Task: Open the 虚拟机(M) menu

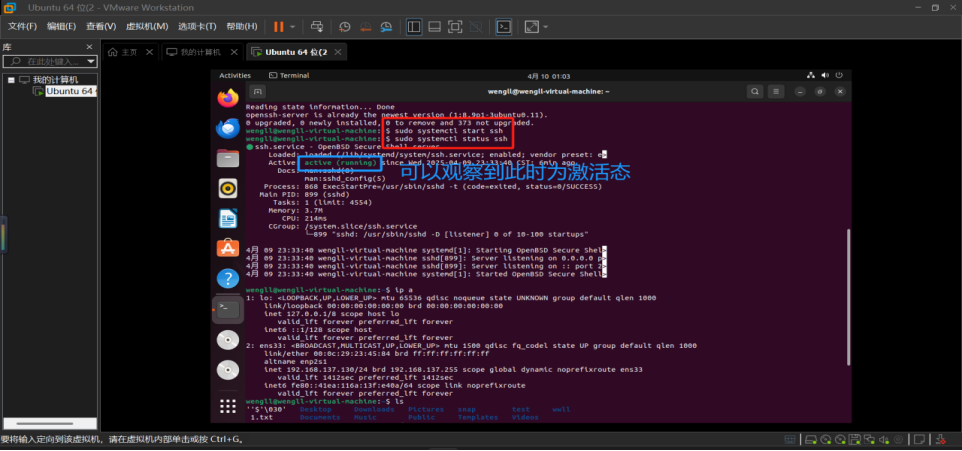Action: (x=147, y=26)
